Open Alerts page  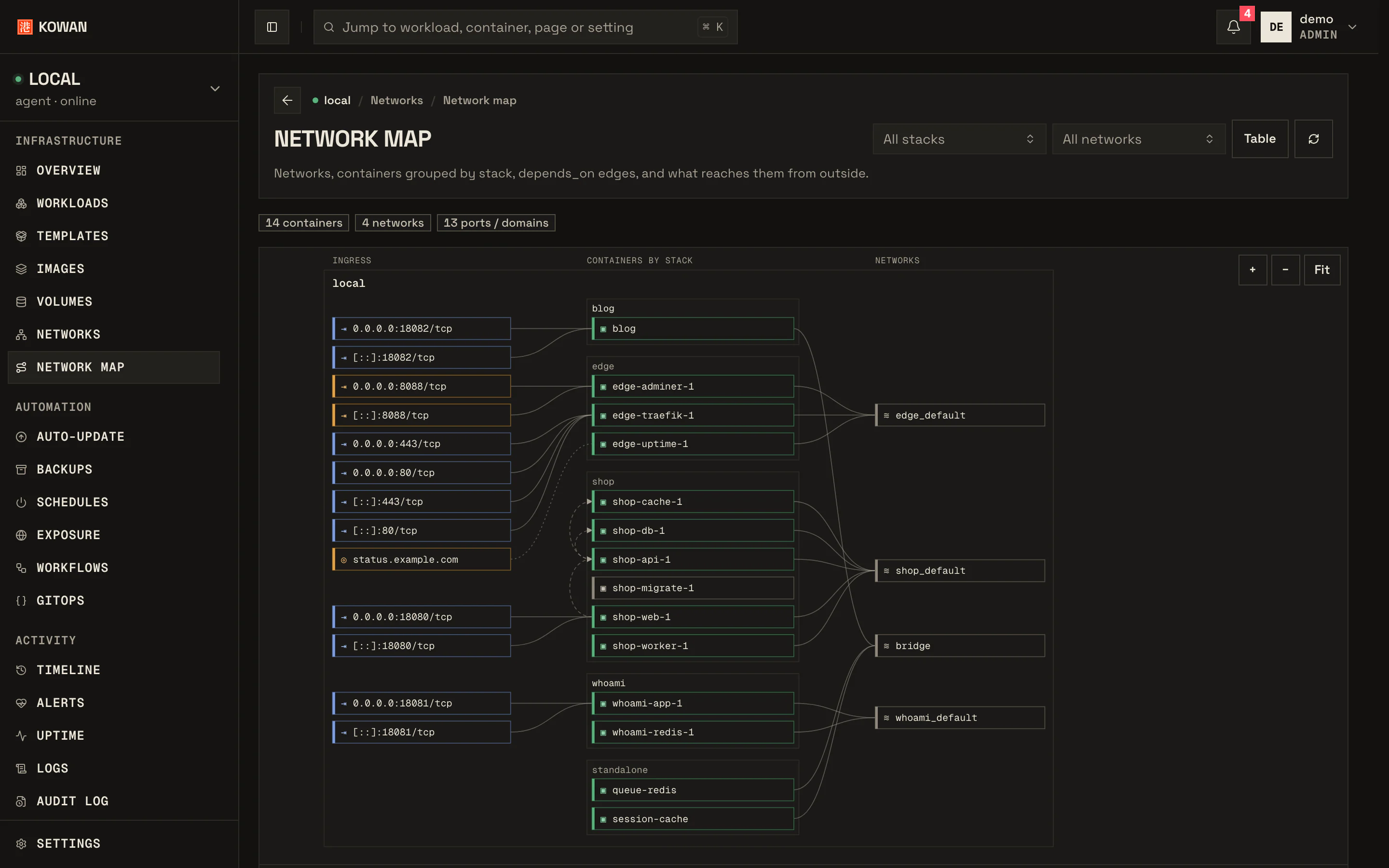click(x=114, y=703)
